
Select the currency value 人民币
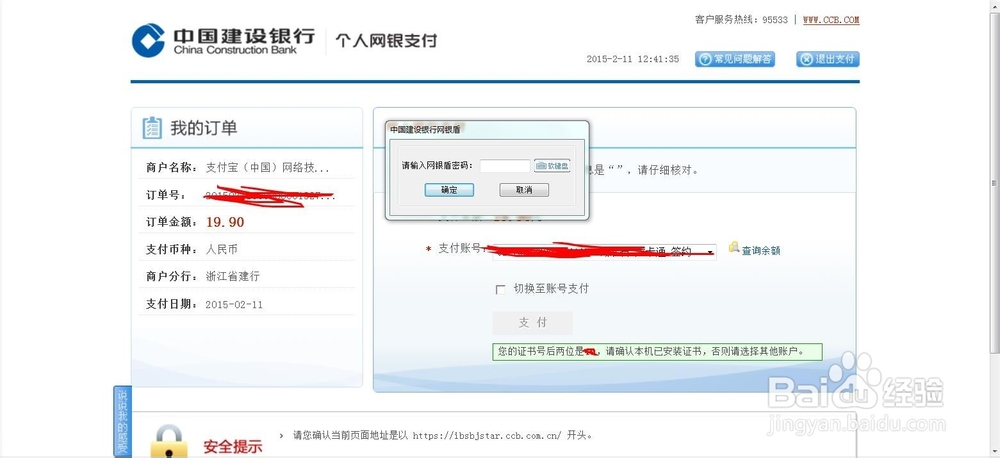(x=221, y=249)
